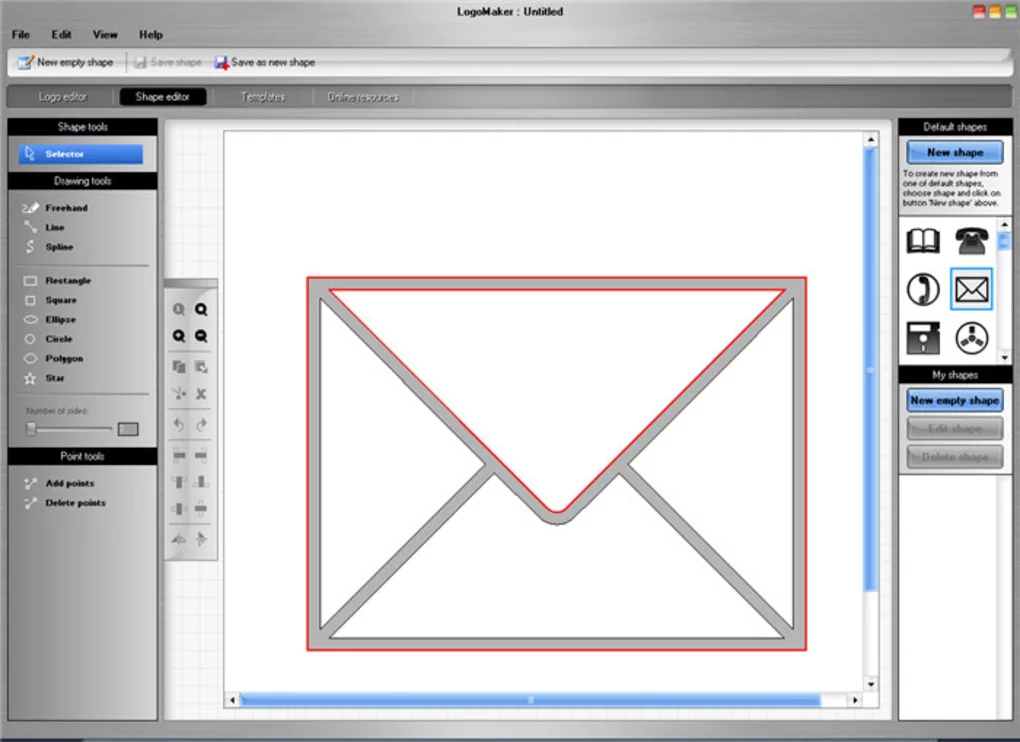The image size is (1020, 742).
Task: Choose the Freehand drawing tool
Action: [55, 208]
